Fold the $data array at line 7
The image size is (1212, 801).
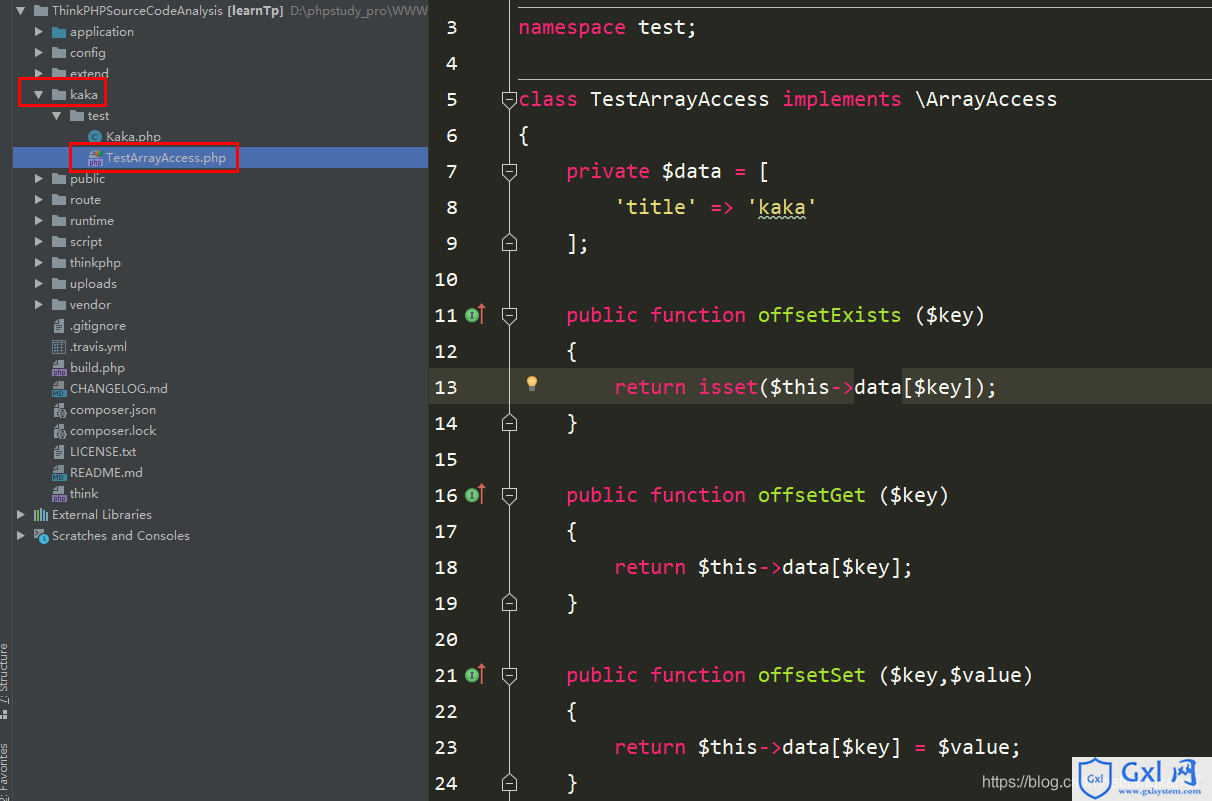click(x=509, y=171)
